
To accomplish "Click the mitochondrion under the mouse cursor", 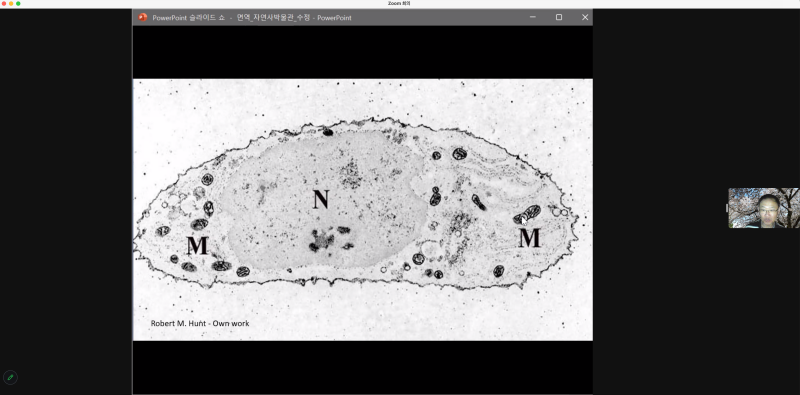I will click(x=527, y=214).
